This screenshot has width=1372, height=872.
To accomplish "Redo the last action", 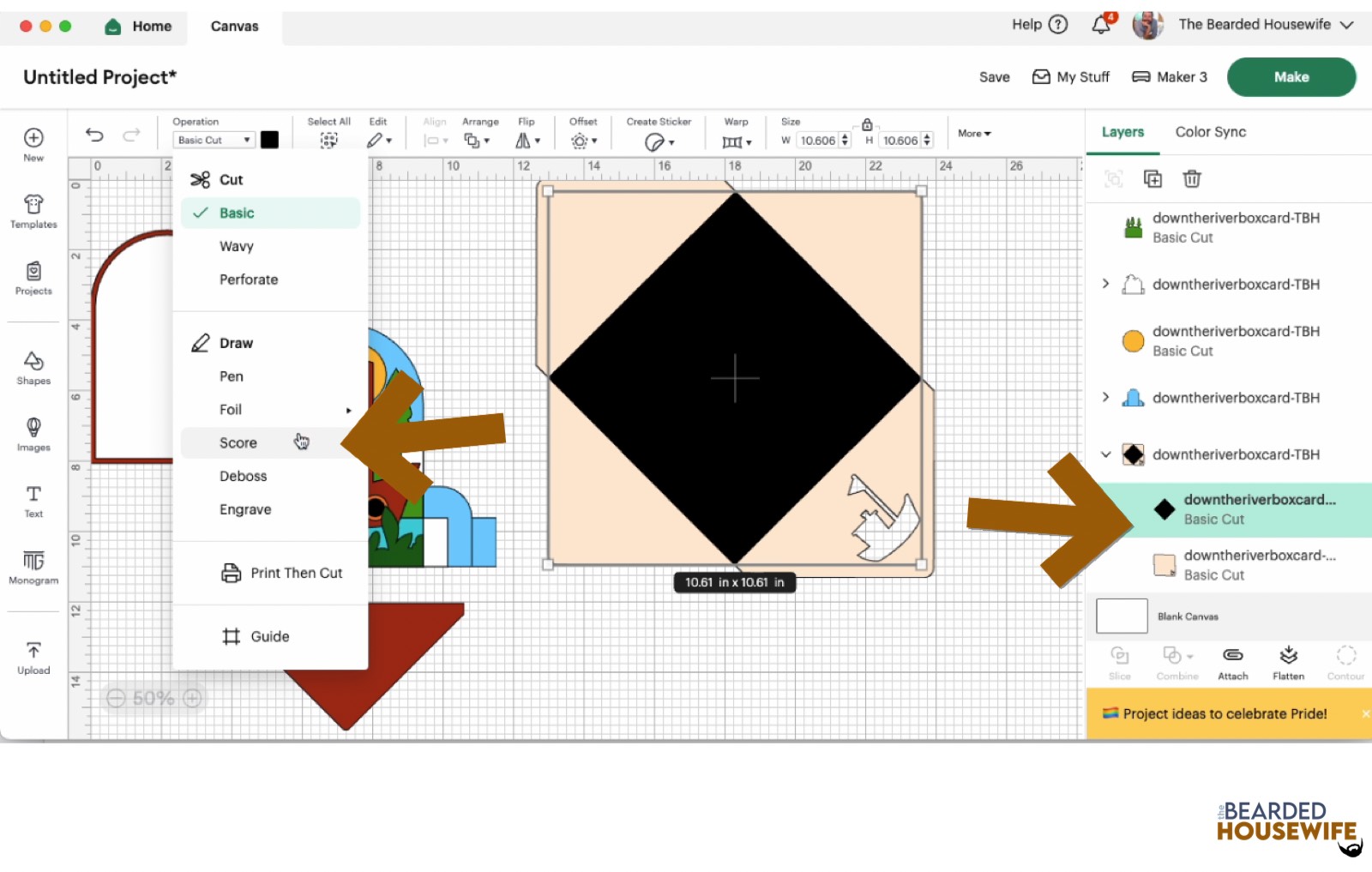I will coord(131,135).
